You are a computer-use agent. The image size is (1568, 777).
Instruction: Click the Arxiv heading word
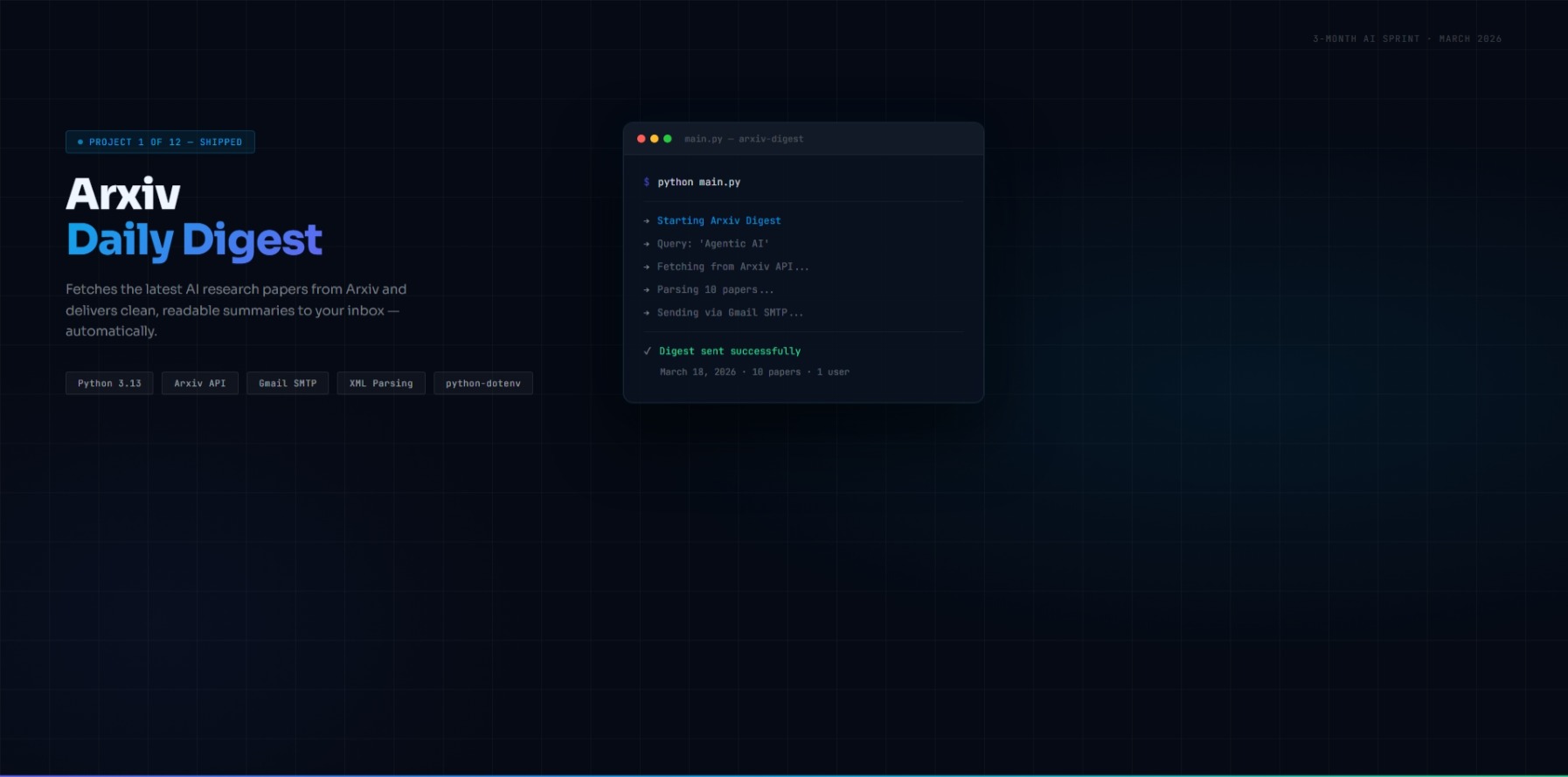point(123,194)
